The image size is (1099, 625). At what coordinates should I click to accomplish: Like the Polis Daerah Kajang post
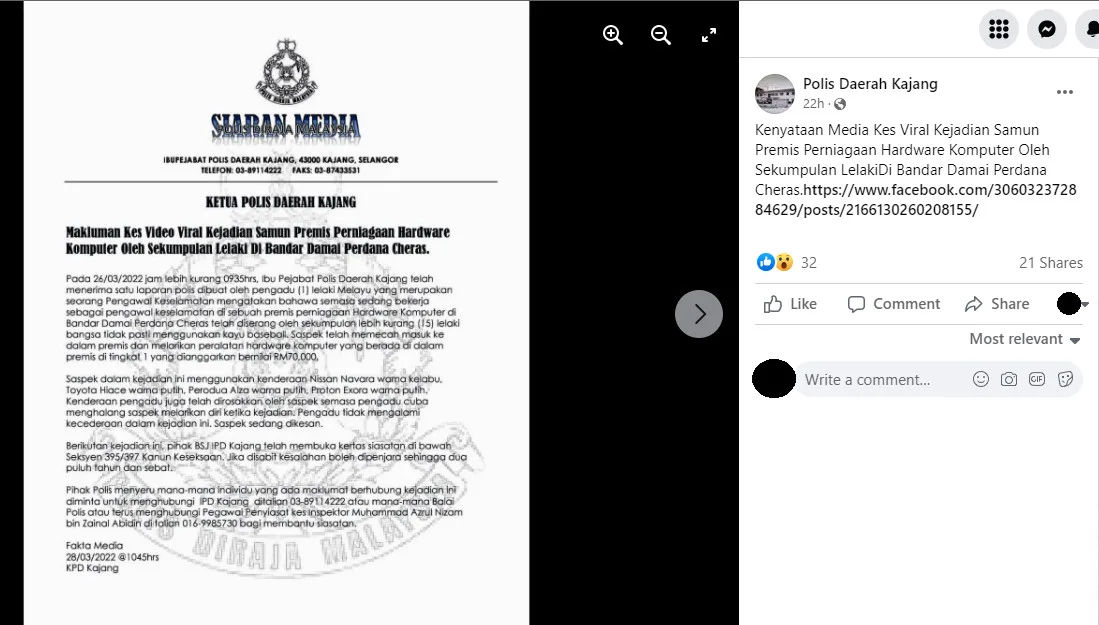[790, 303]
